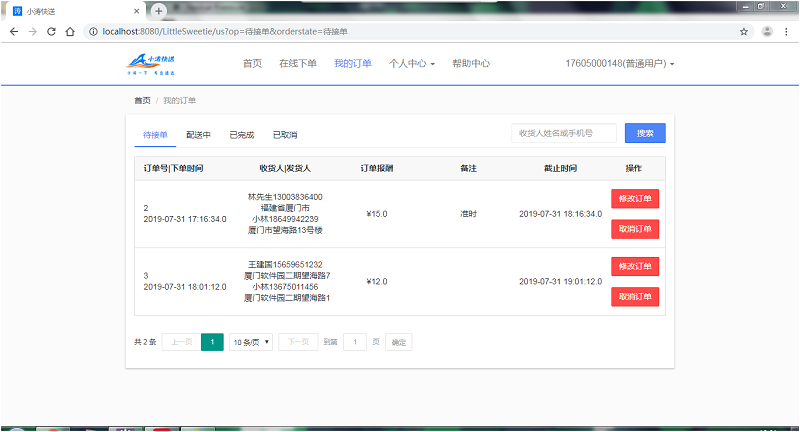Click 取消订单 for order 3
Screen dimensions: 800x432
(x=635, y=296)
